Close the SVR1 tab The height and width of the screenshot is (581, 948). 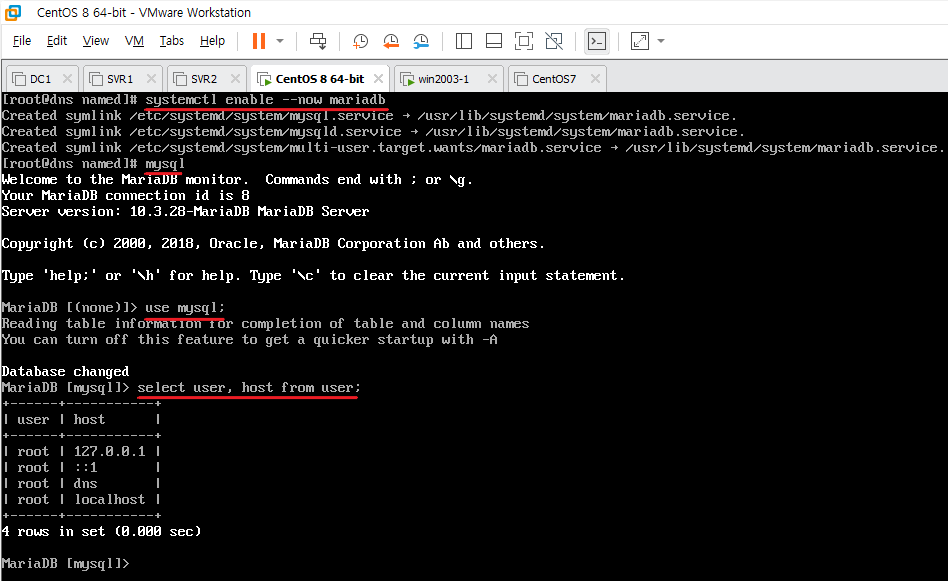[x=151, y=79]
